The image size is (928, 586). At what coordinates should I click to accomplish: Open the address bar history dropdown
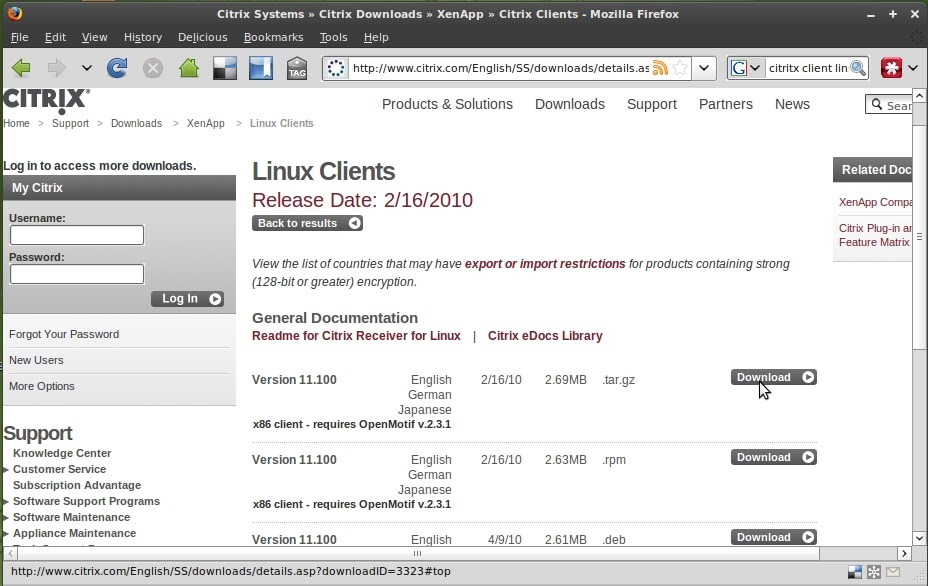[x=704, y=68]
